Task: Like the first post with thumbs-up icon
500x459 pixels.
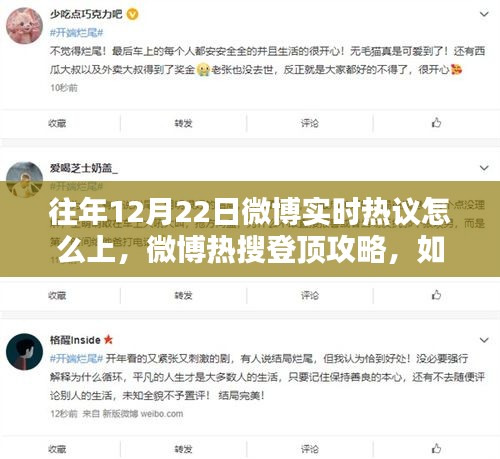Action: tap(436, 123)
